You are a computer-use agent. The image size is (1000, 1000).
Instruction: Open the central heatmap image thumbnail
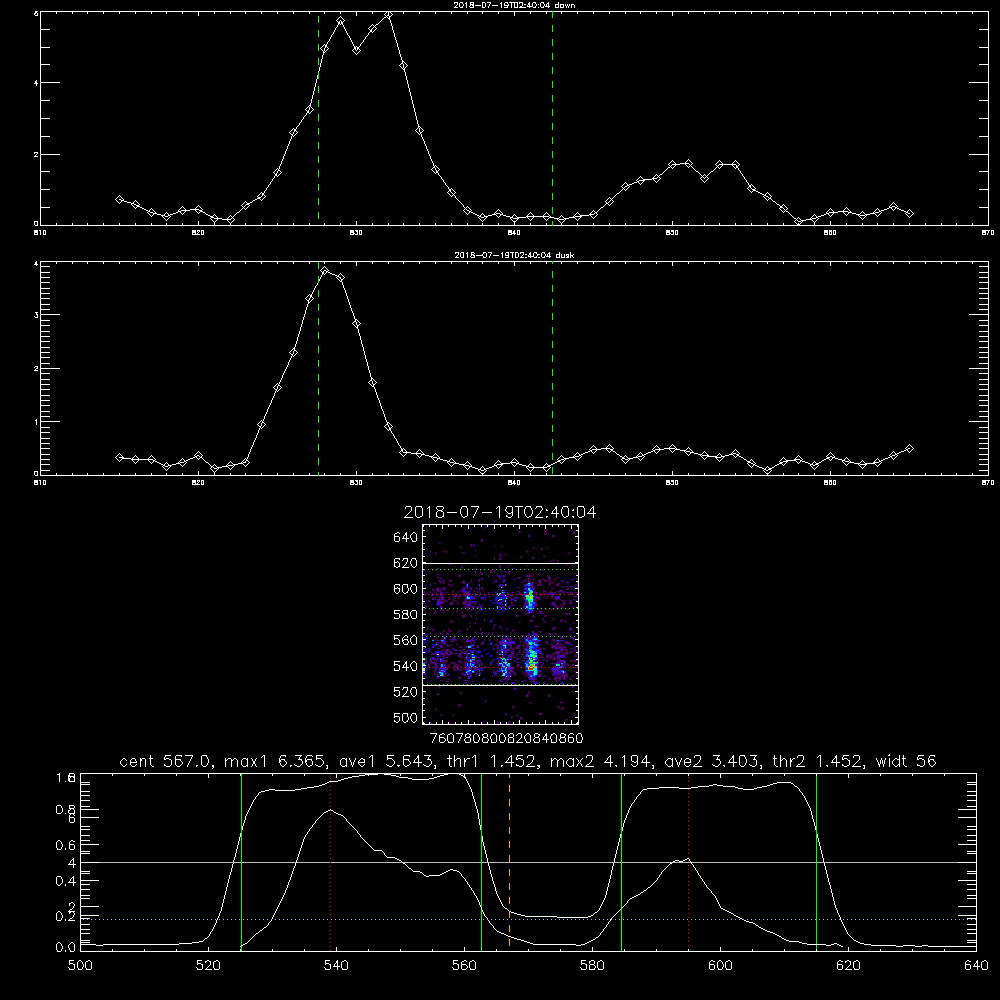point(501,624)
